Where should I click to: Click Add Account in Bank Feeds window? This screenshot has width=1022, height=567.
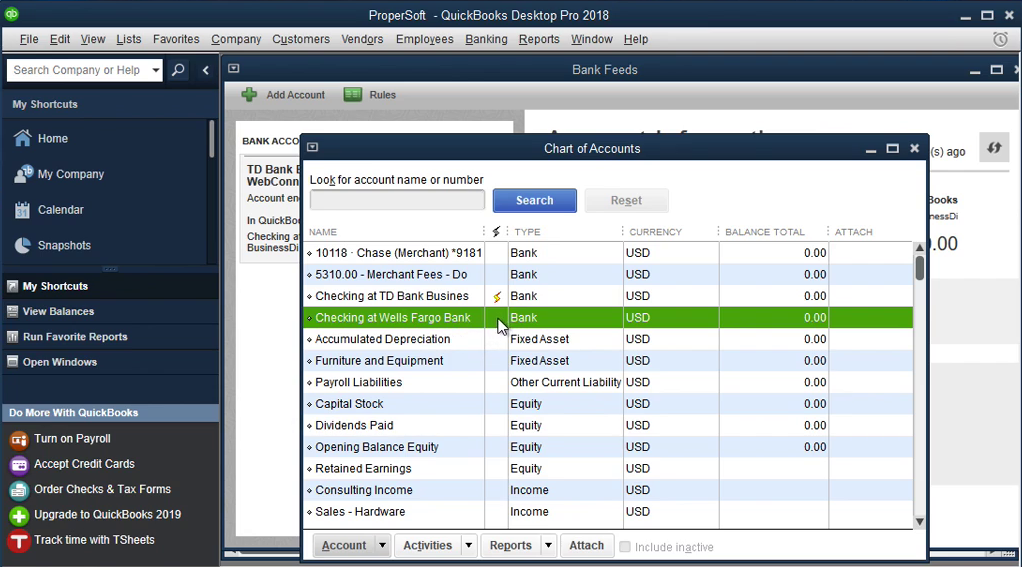(x=283, y=95)
